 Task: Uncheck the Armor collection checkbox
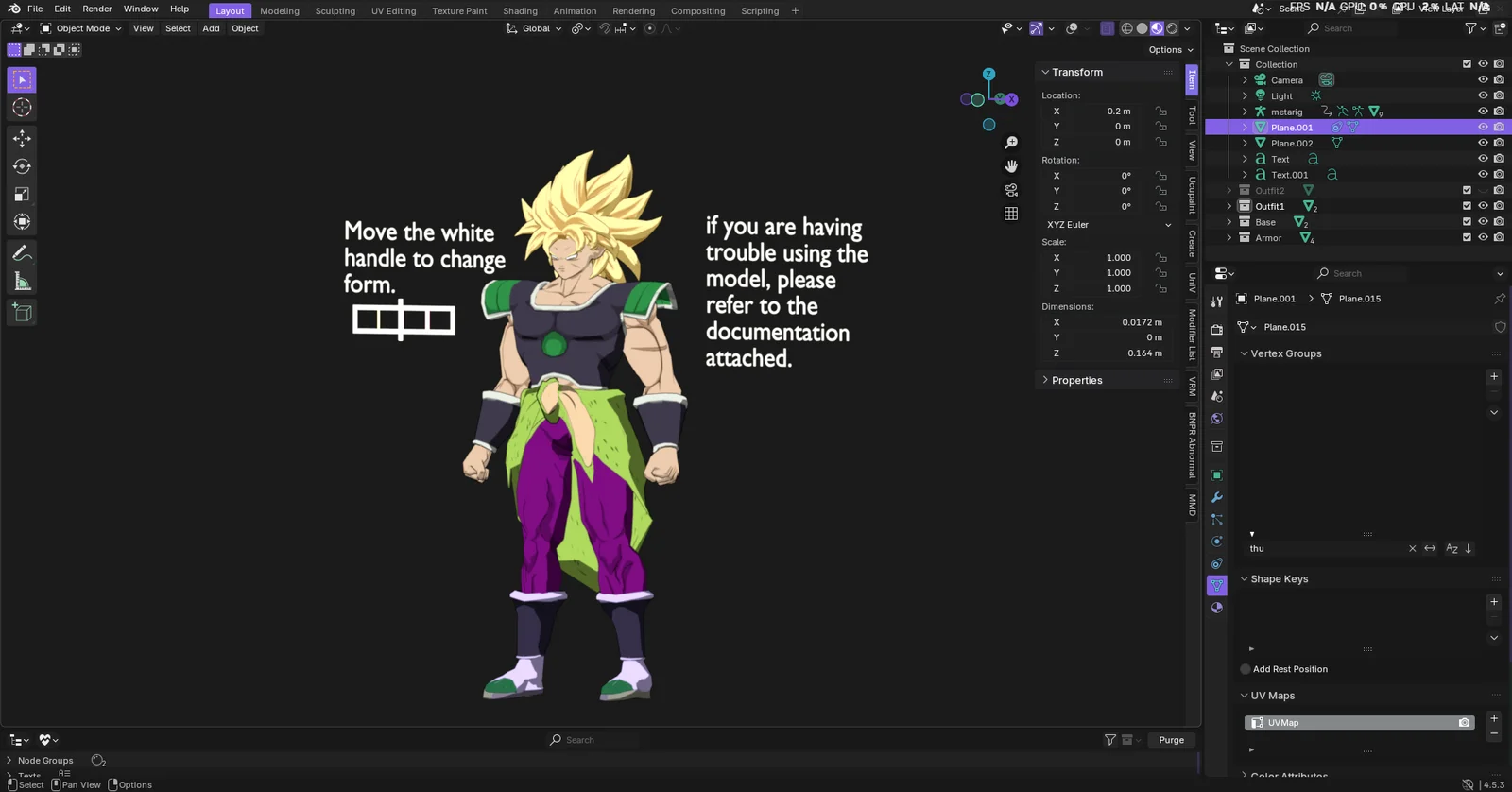point(1467,237)
